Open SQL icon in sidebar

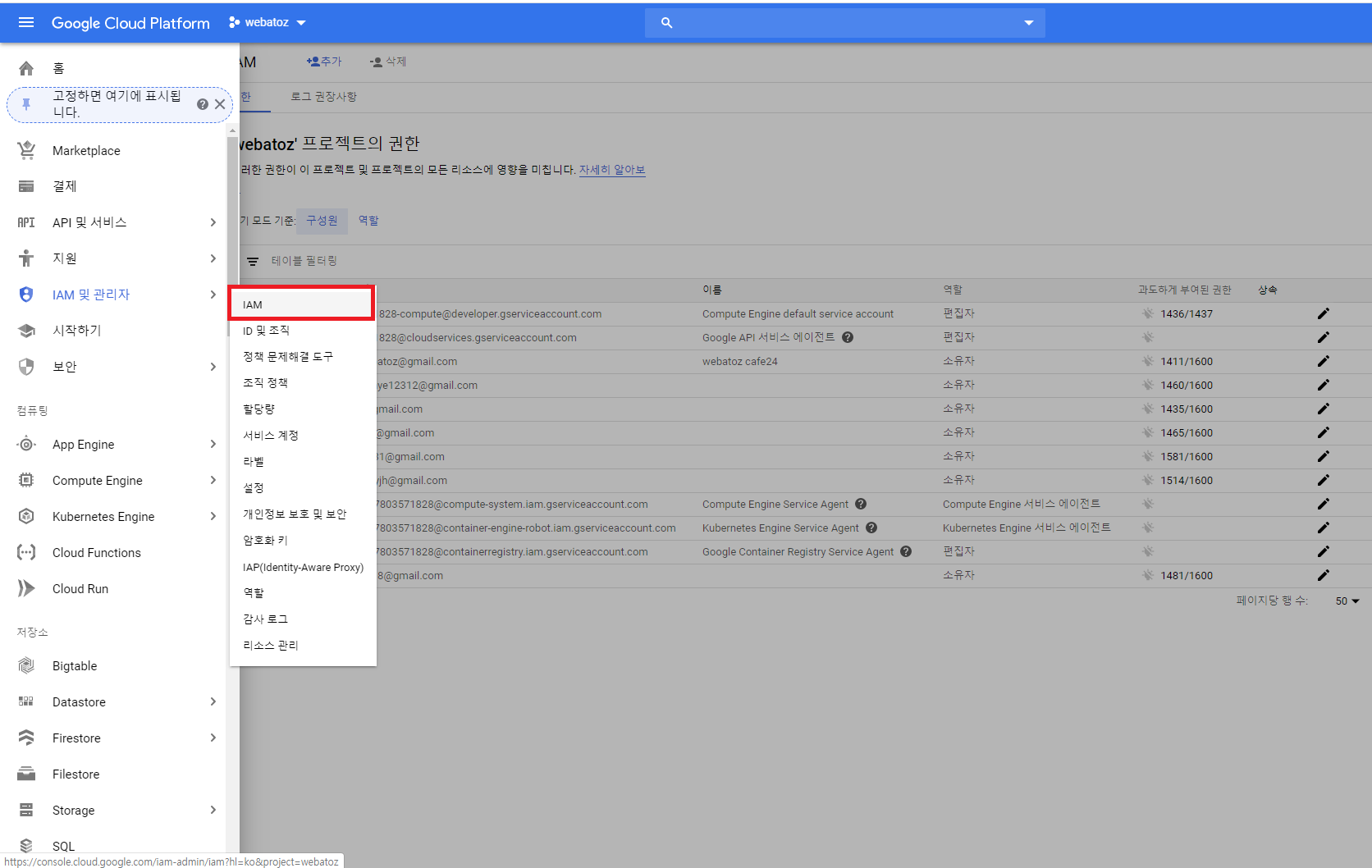(26, 846)
